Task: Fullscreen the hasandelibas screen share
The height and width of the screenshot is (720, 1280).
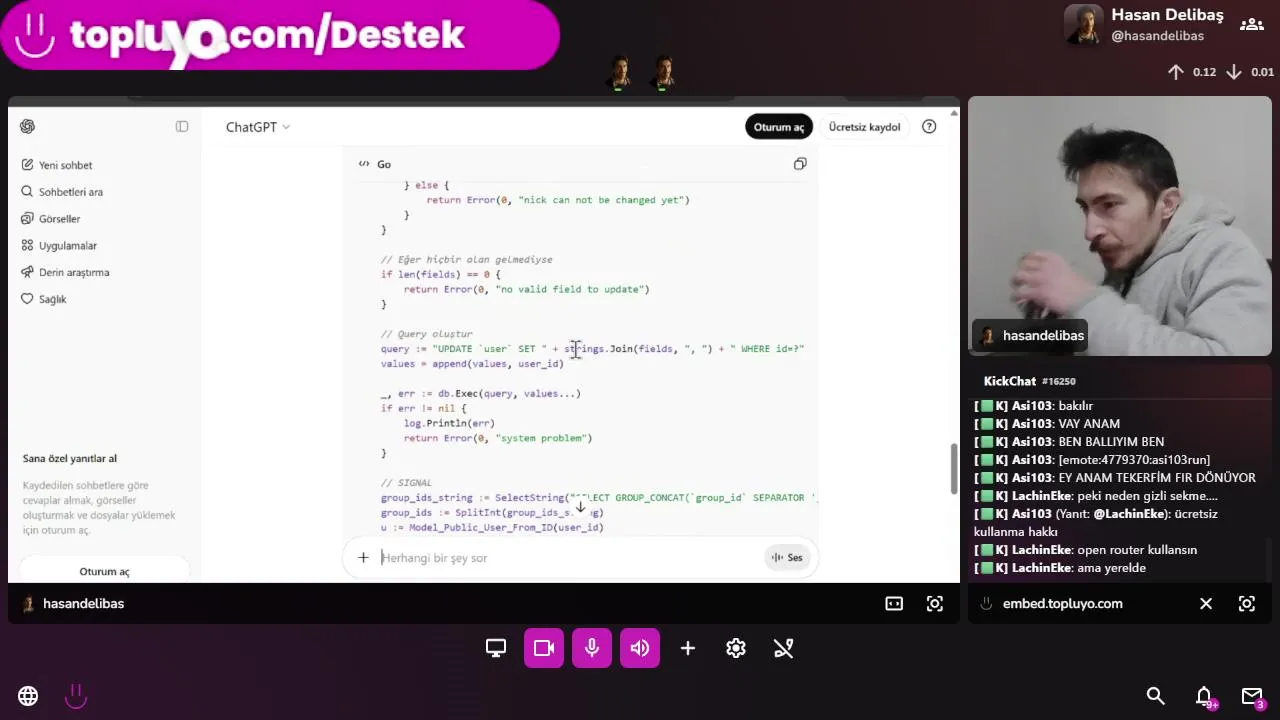Action: click(x=935, y=604)
